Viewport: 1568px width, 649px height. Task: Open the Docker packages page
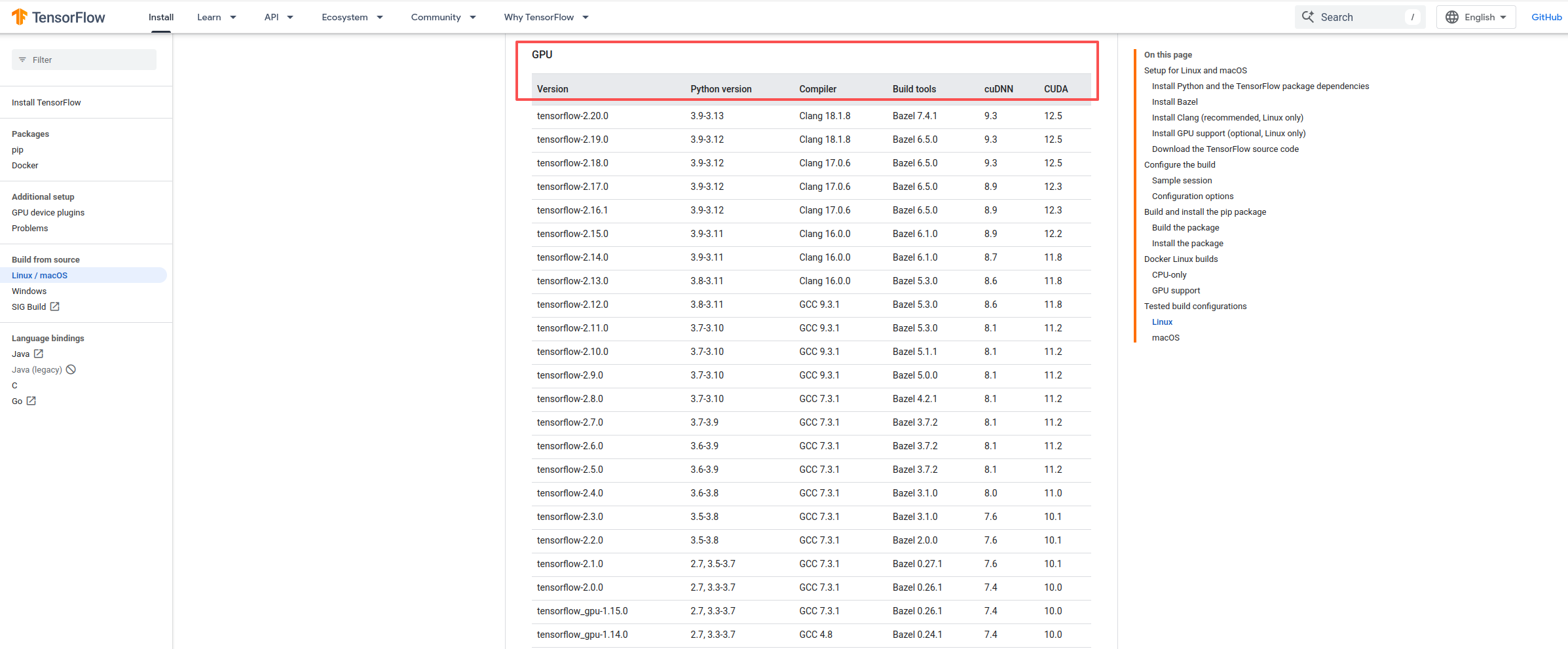(x=25, y=165)
